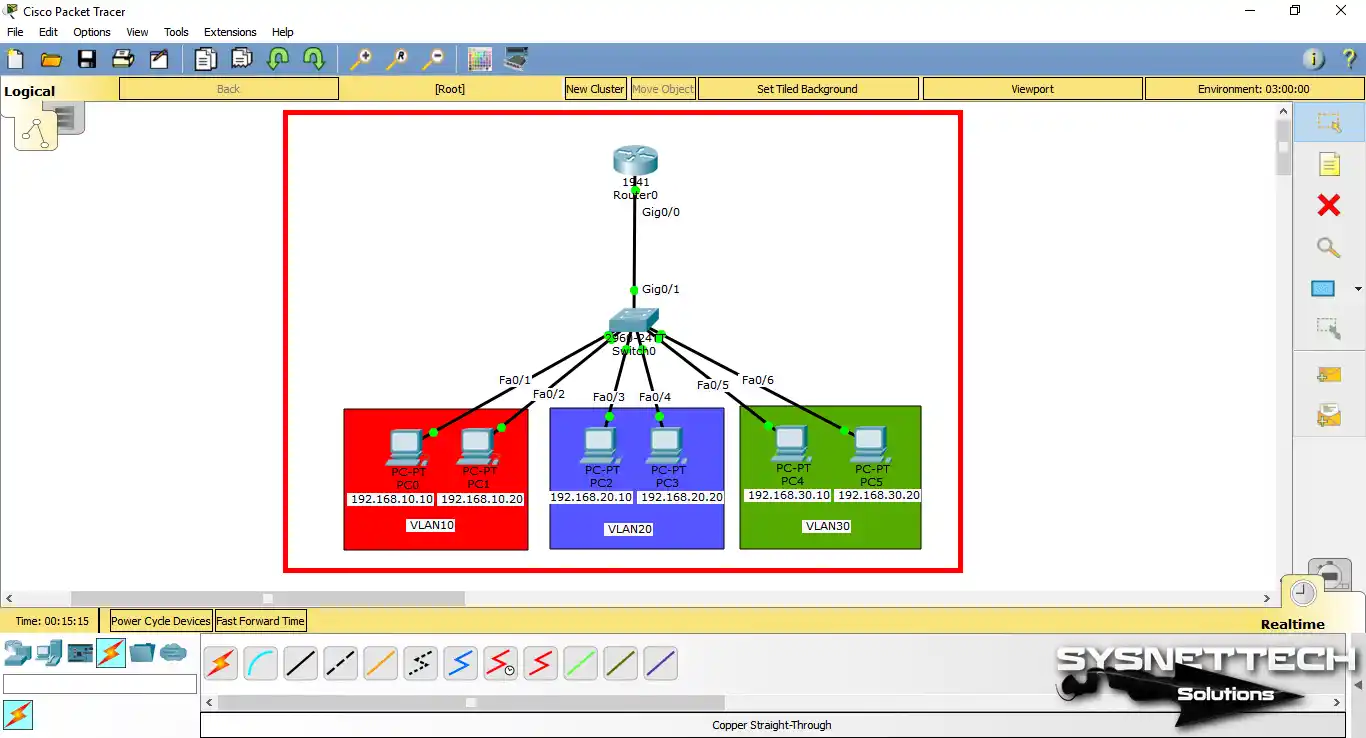Click the New Cluster button
This screenshot has height=738, width=1366.
[x=595, y=89]
